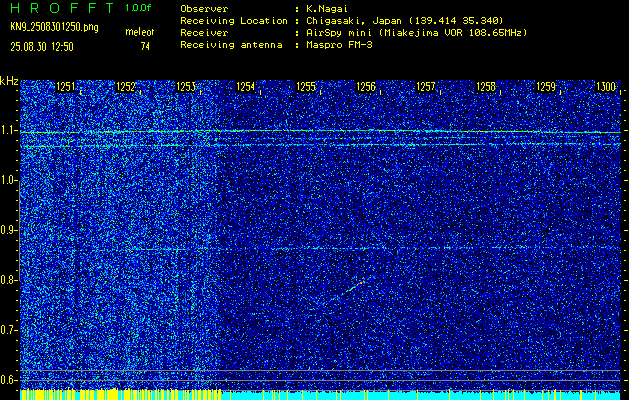This screenshot has width=629, height=400.
Task: Click the Observer field label
Action: [x=204, y=9]
